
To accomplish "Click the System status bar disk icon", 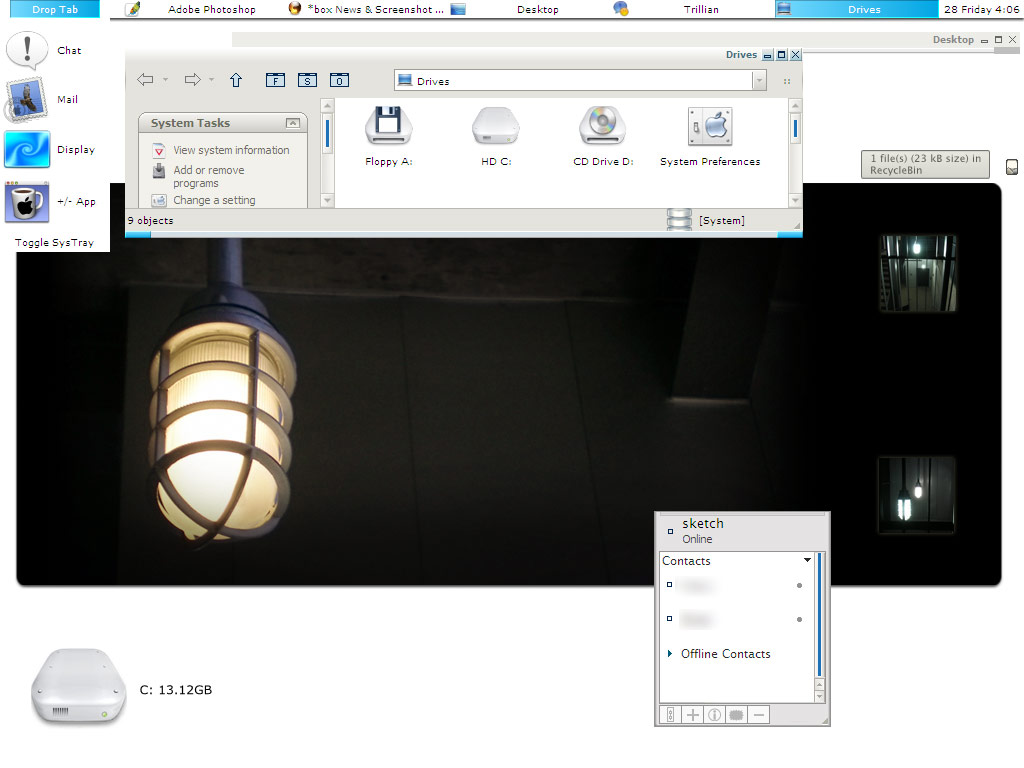I will tap(679, 219).
